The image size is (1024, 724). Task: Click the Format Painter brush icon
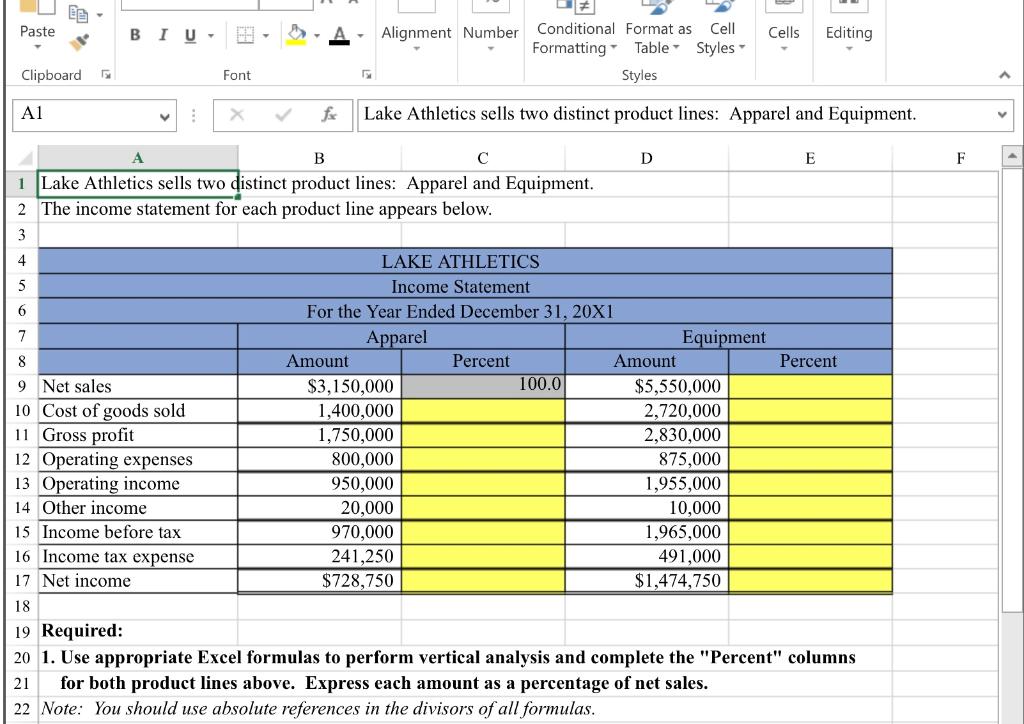point(79,42)
